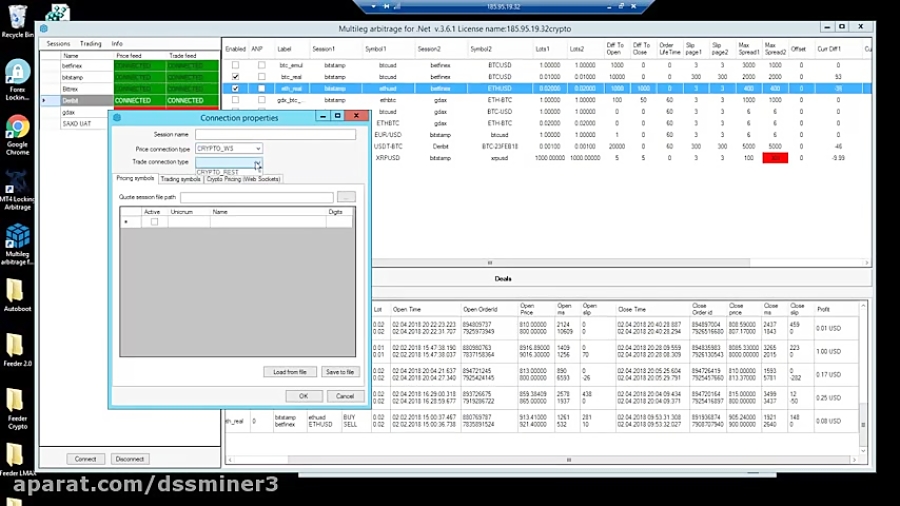Screen dimensions: 900x506
Task: Select the Deribit session row arrow indicator
Action: [44, 100]
